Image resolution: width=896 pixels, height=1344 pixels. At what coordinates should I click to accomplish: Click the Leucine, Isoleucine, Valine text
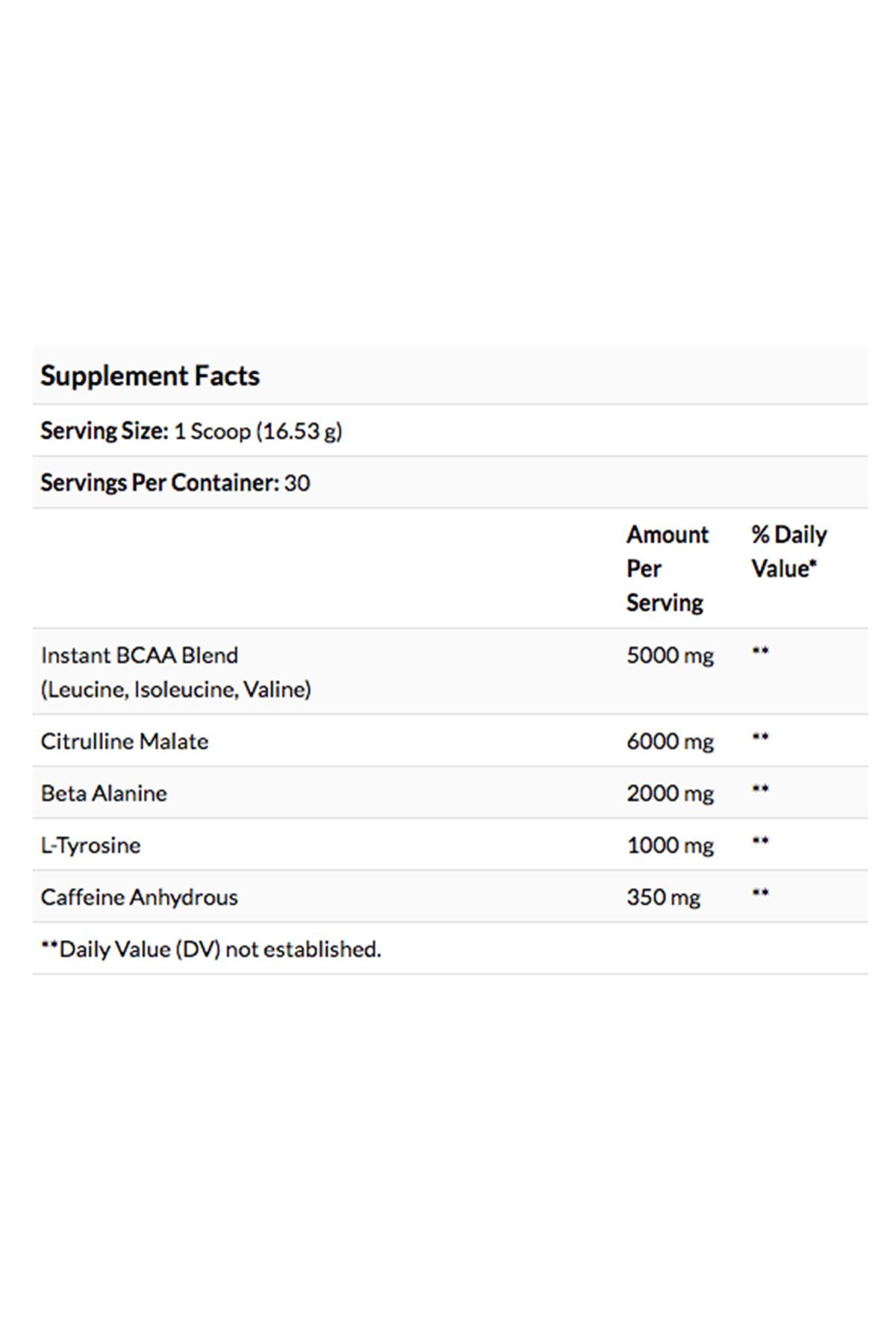pyautogui.click(x=175, y=689)
